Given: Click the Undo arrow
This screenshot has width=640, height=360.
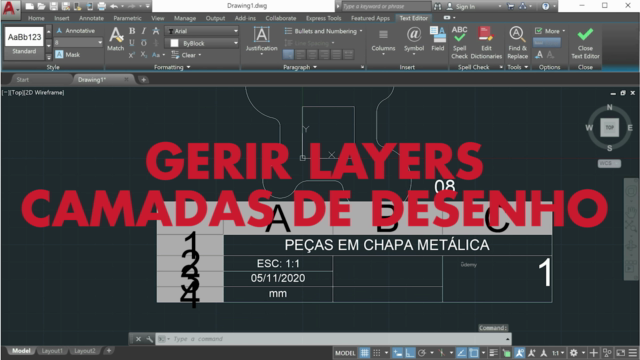Looking at the screenshot, I should [x=114, y=6].
